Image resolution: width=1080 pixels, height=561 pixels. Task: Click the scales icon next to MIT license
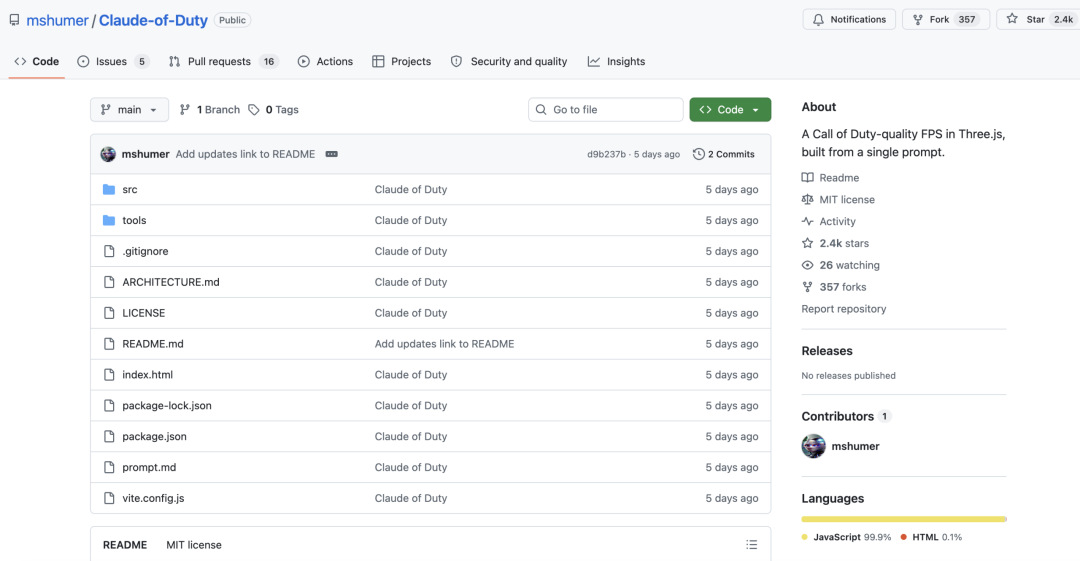click(x=807, y=200)
